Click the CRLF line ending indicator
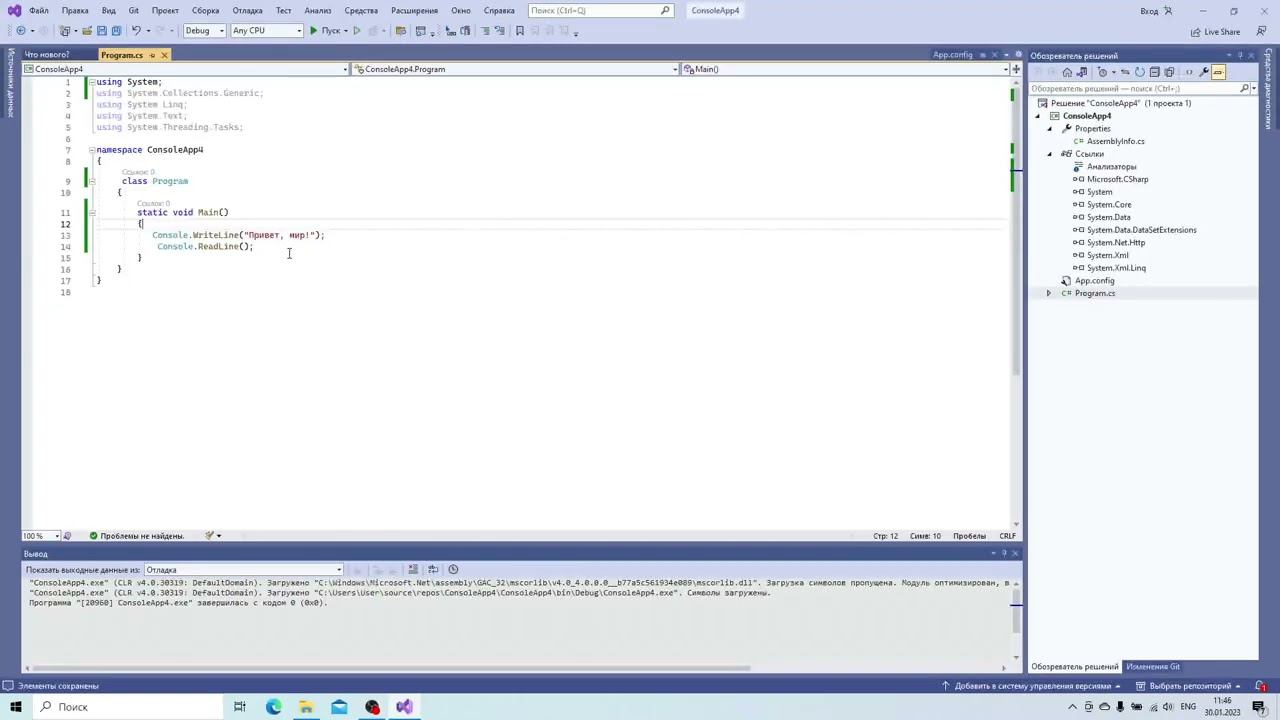Image resolution: width=1280 pixels, height=720 pixels. pos(1007,536)
